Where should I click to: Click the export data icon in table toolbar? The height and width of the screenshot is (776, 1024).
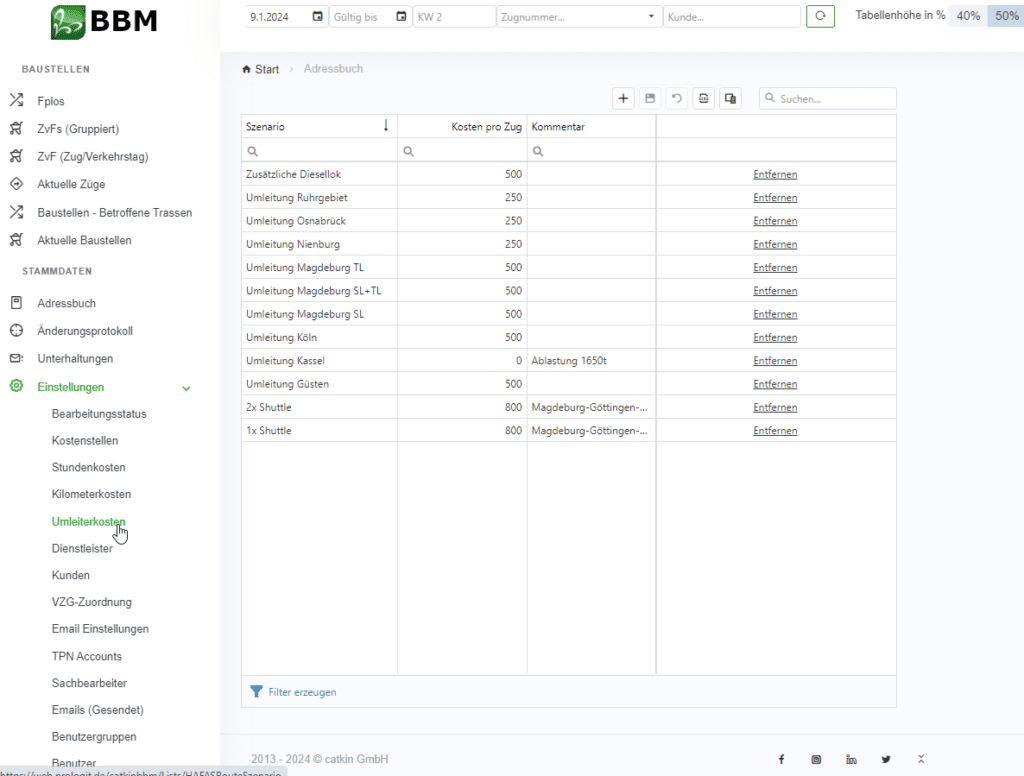tap(704, 99)
